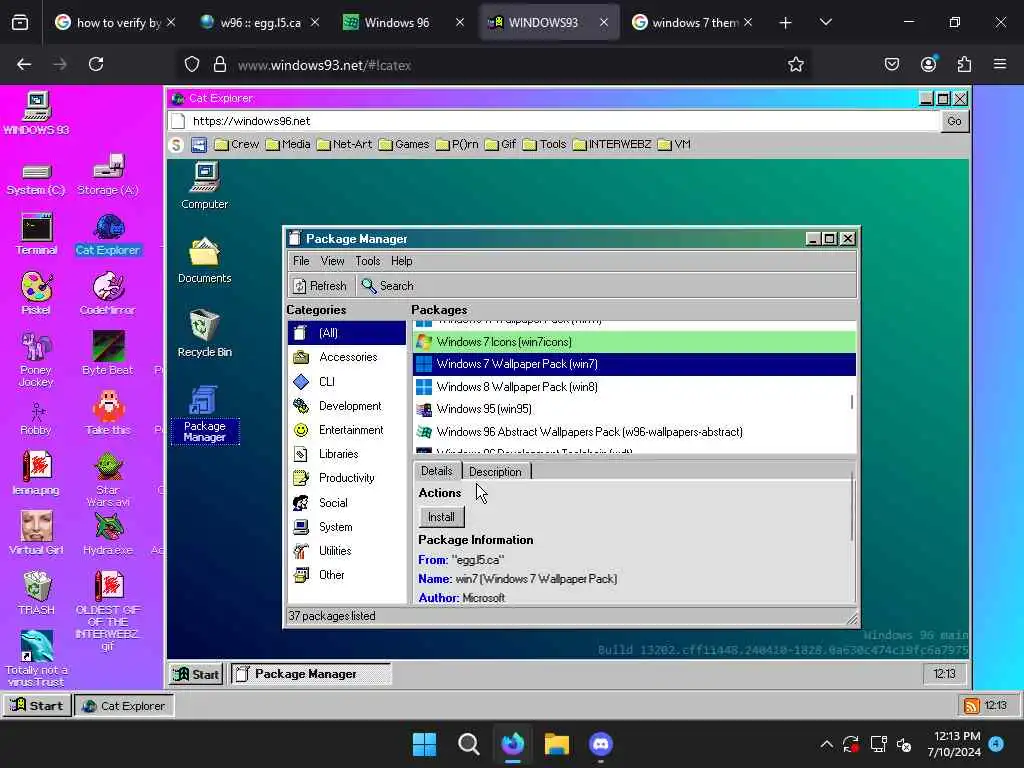This screenshot has height=768, width=1024.
Task: Select the CLI category
Action: pos(347,382)
